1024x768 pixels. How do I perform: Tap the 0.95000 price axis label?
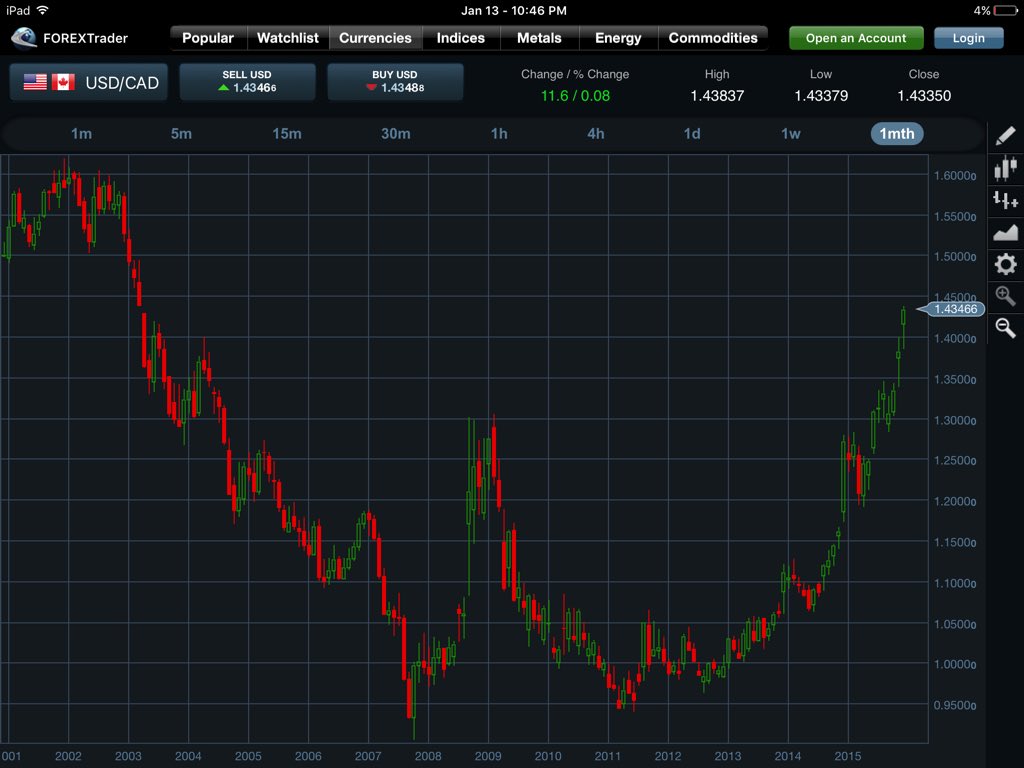pyautogui.click(x=955, y=705)
